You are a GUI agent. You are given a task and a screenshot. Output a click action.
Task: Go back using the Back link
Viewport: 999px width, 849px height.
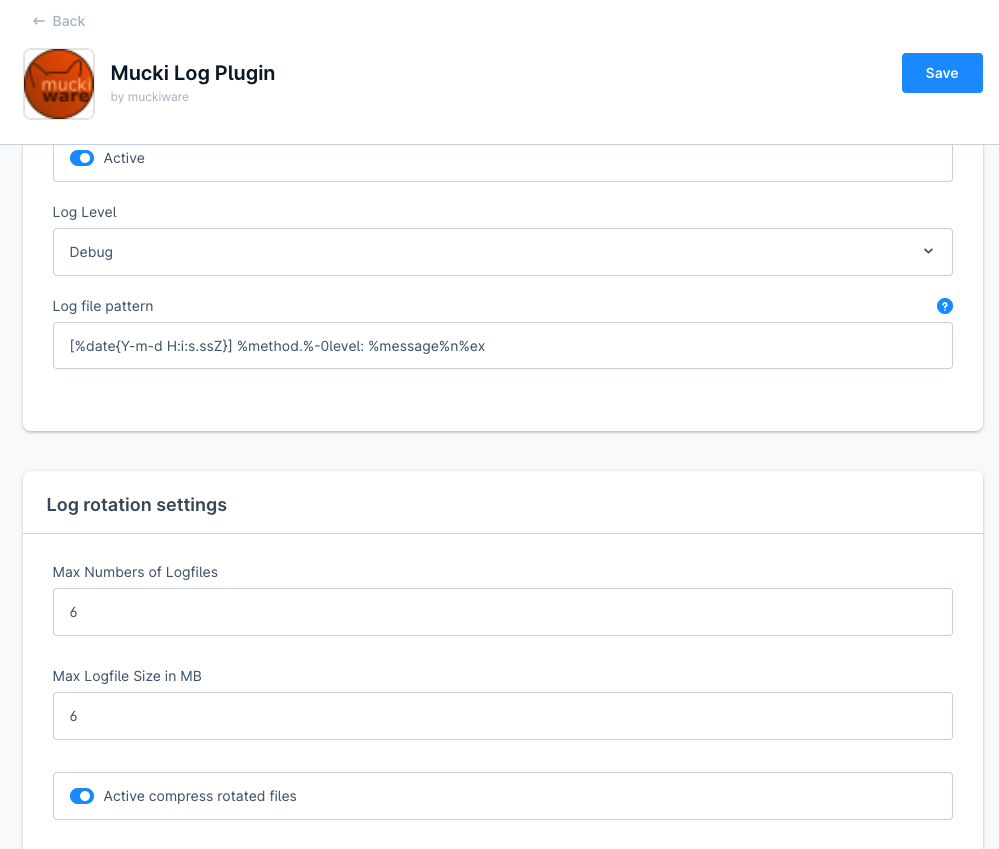point(68,21)
